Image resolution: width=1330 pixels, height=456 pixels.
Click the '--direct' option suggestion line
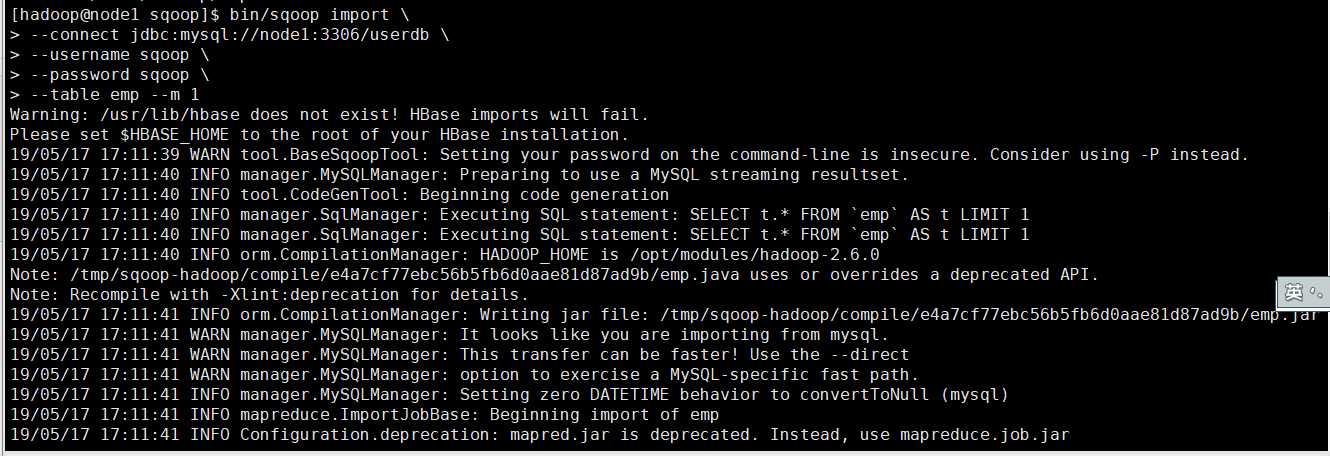click(x=460, y=355)
